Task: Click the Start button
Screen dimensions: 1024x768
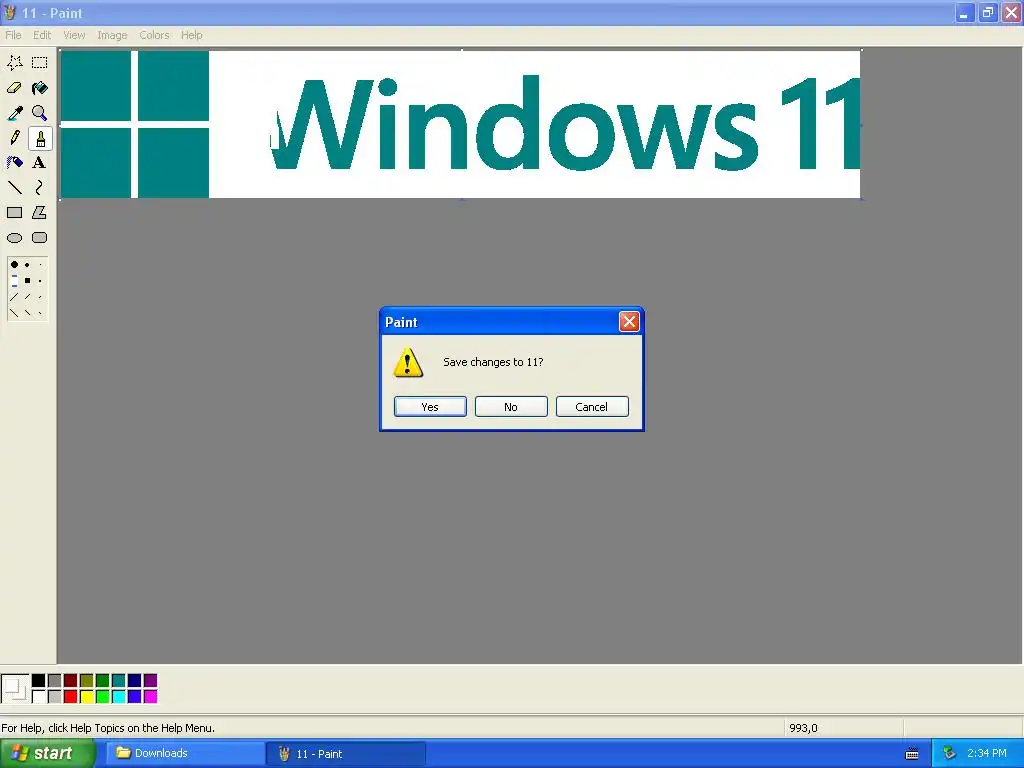Action: [47, 754]
